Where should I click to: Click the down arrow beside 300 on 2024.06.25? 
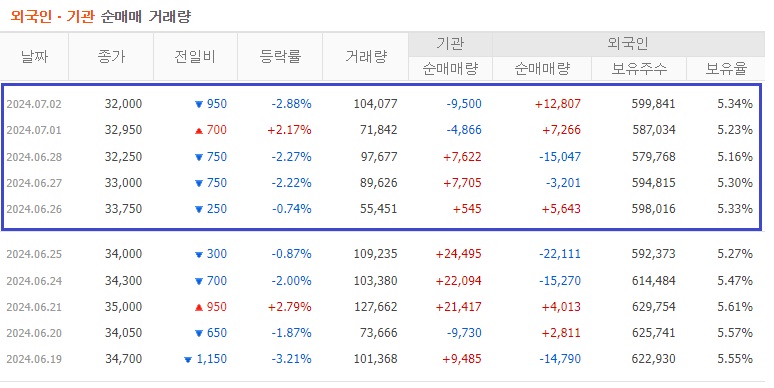[x=199, y=254]
